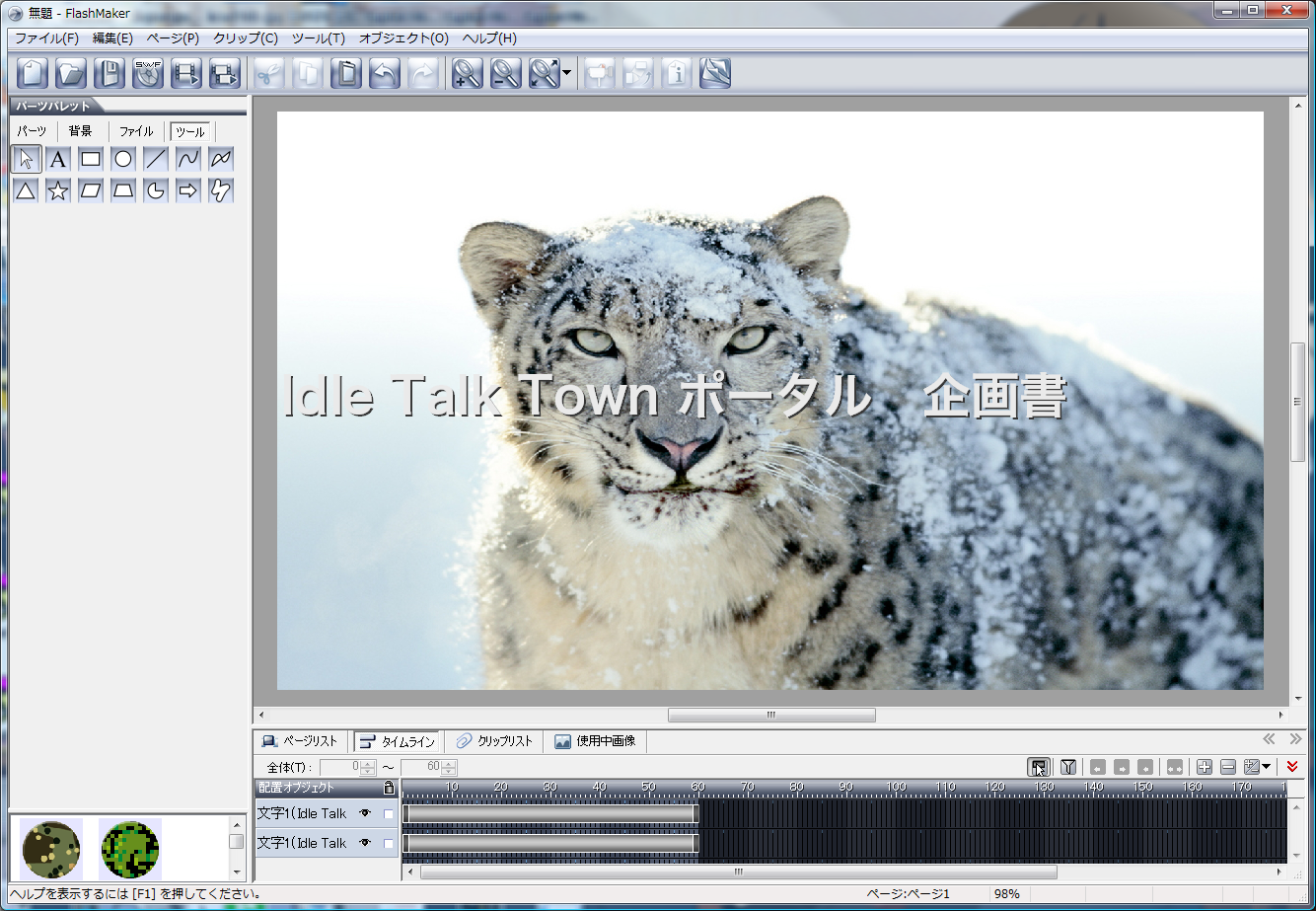1316x911 pixels.
Task: Click the first film-strip preview icon
Action: pyautogui.click(x=186, y=73)
